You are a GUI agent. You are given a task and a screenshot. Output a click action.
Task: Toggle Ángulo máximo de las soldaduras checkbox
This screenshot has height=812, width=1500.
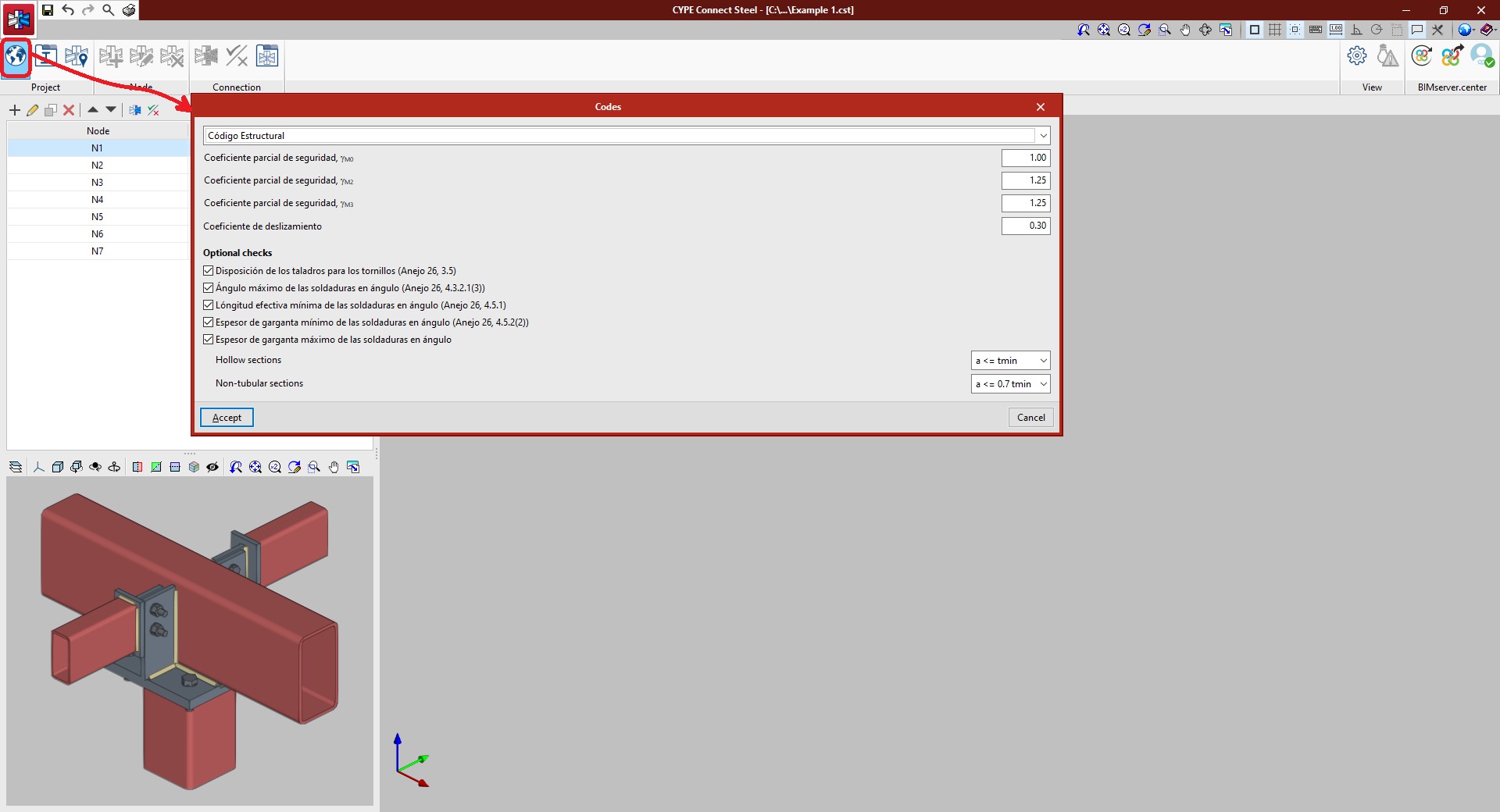pyautogui.click(x=209, y=288)
